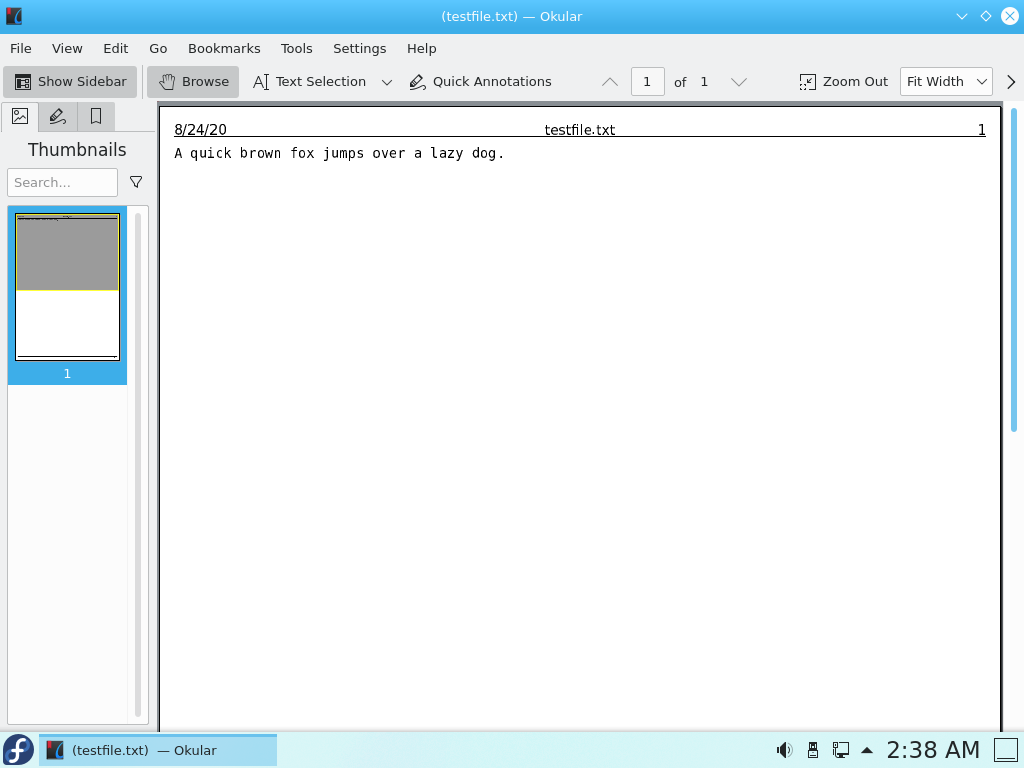Open the Fit Width zoom dropdown
The image size is (1024, 768).
tap(946, 82)
